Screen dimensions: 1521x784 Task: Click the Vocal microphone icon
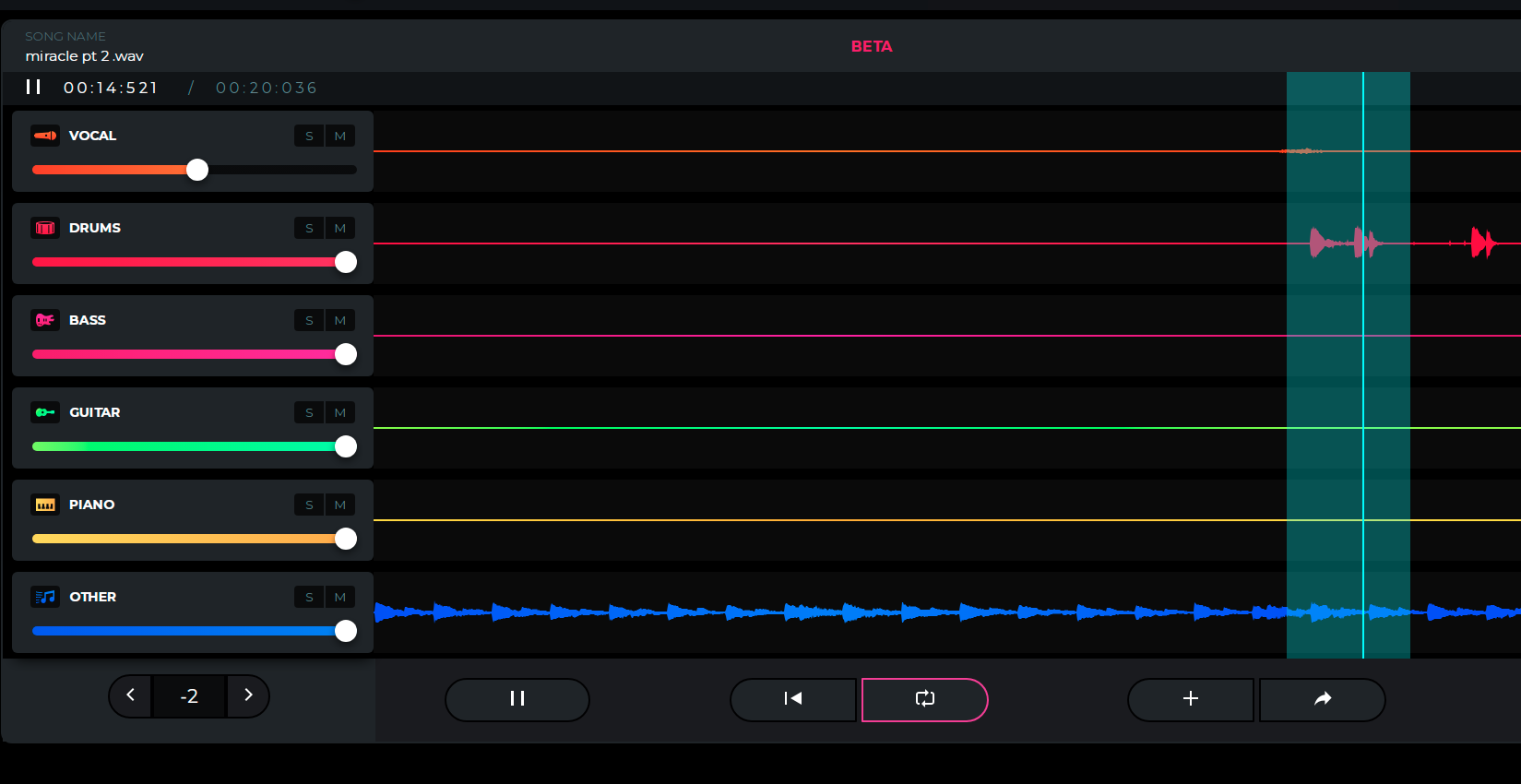click(45, 136)
